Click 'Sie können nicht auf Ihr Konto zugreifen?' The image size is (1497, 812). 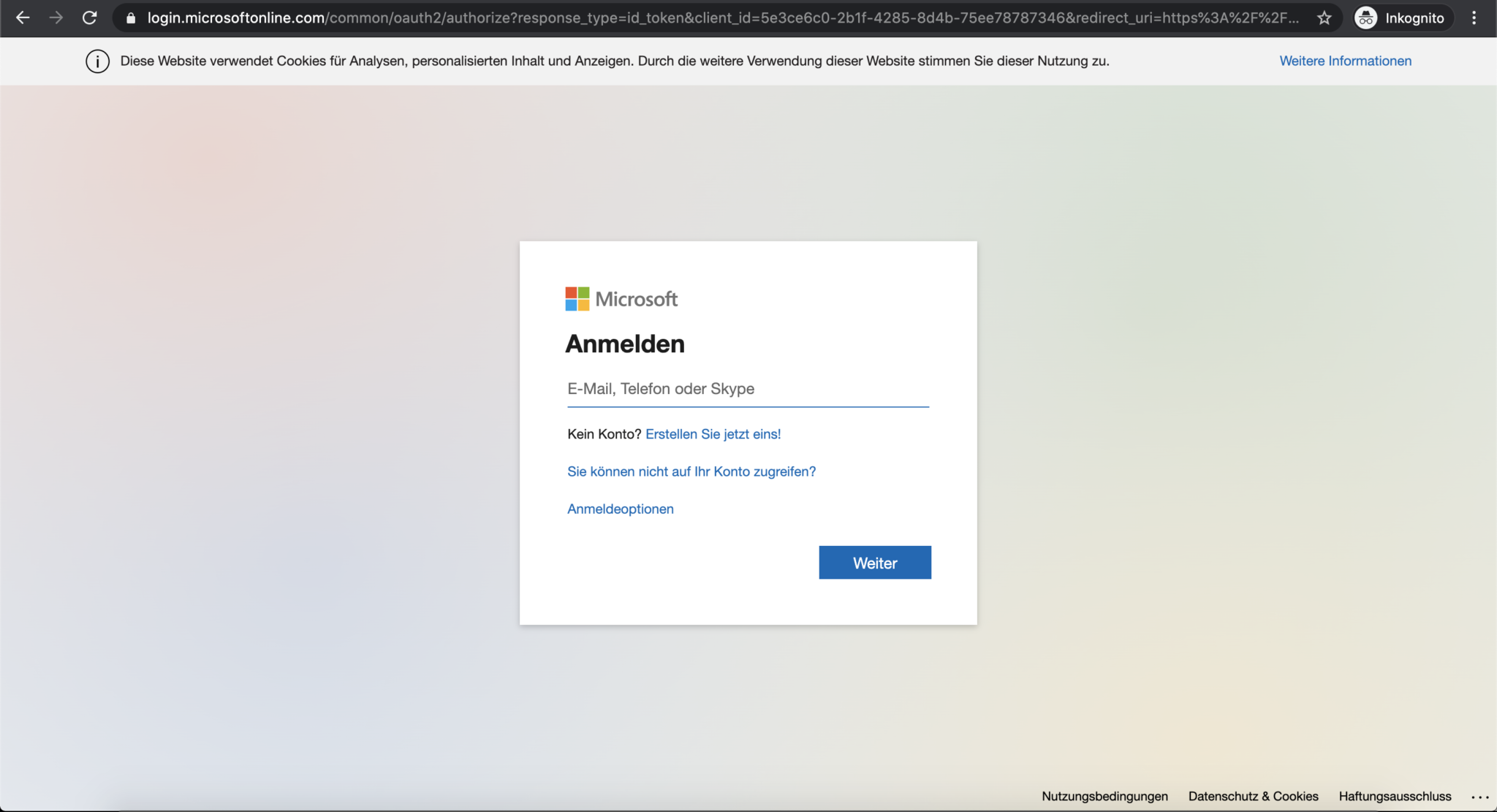691,471
